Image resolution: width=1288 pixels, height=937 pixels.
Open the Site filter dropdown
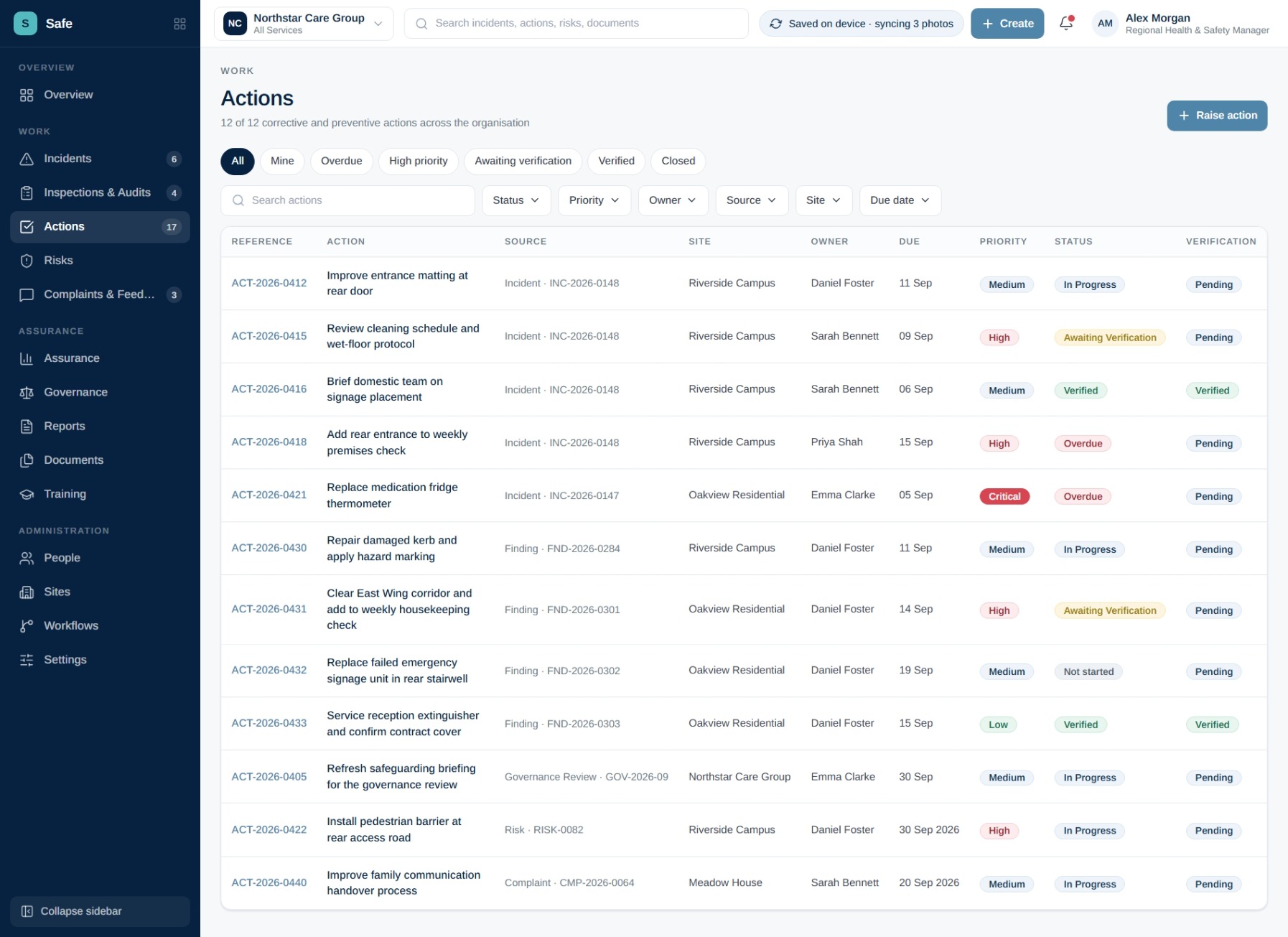(823, 200)
